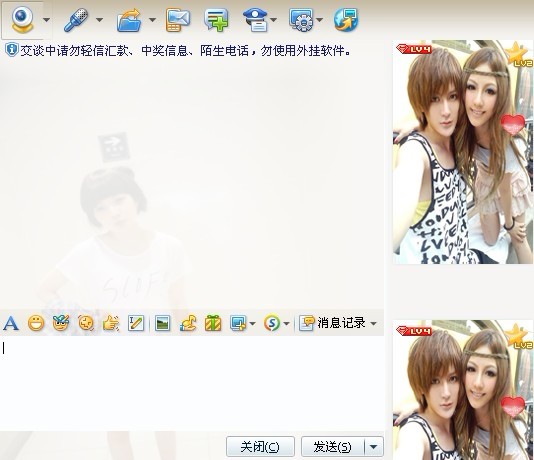Start voice chat with microphone icon

[x=76, y=20]
